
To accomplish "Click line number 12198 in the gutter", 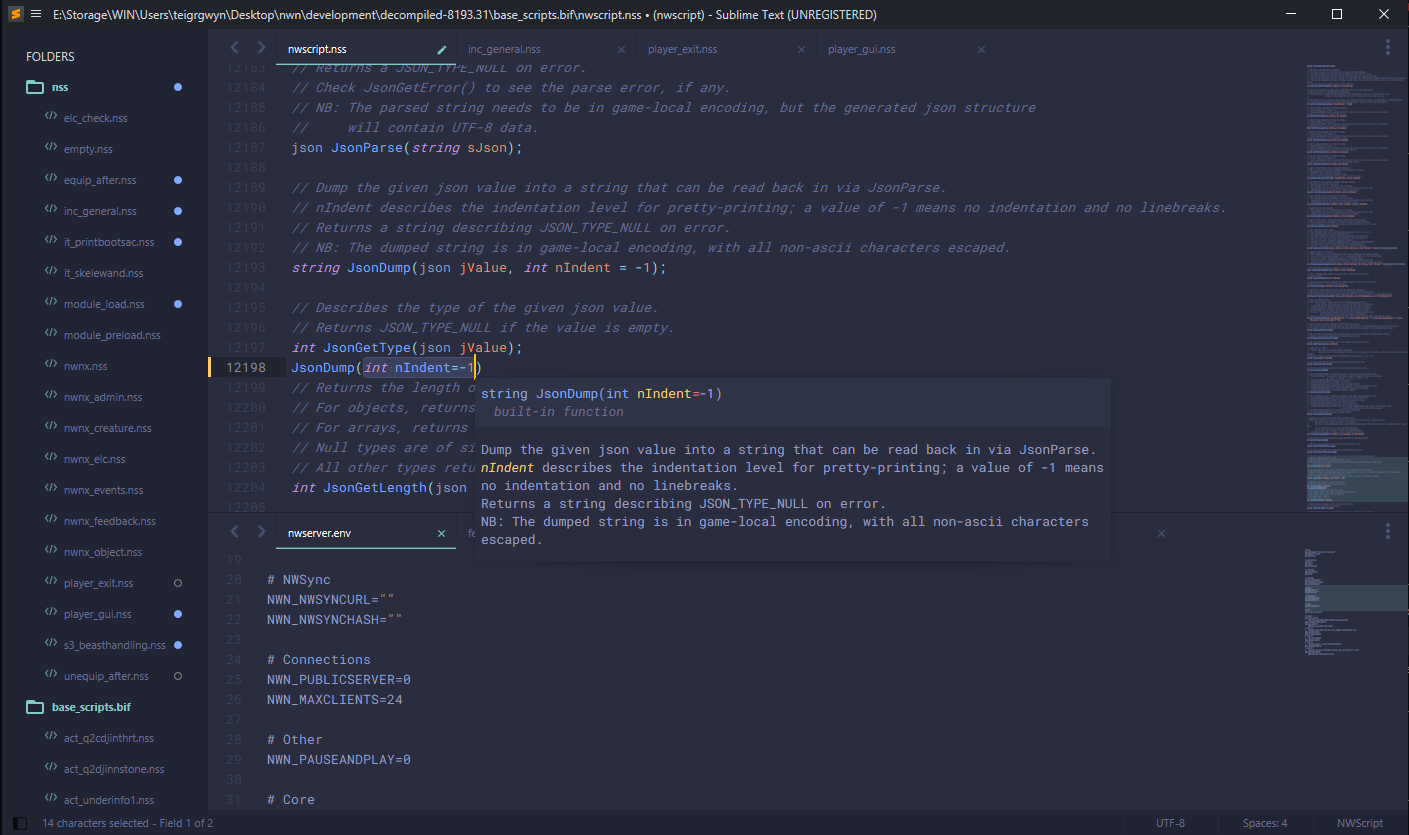I will coord(246,367).
